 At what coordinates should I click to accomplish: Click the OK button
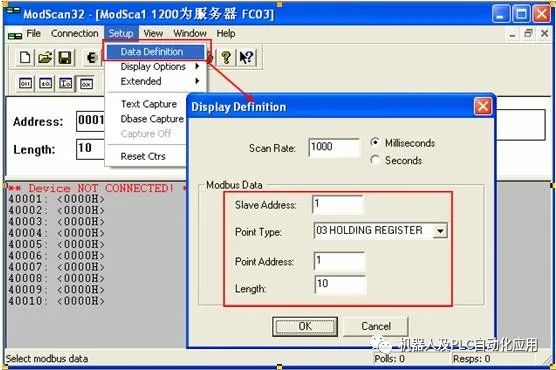coord(305,327)
